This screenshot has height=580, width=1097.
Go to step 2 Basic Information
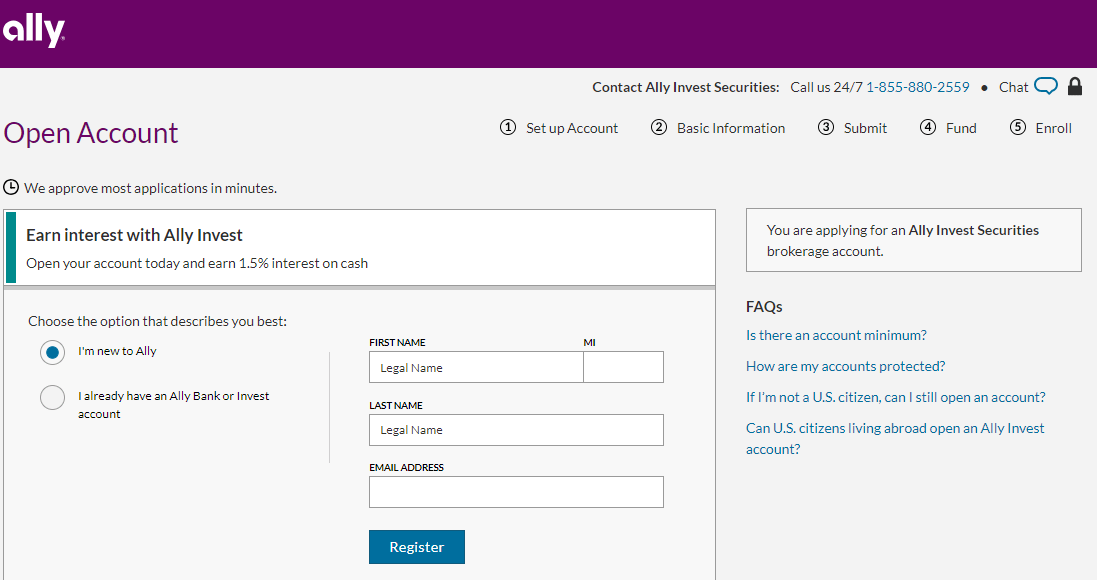pos(718,128)
